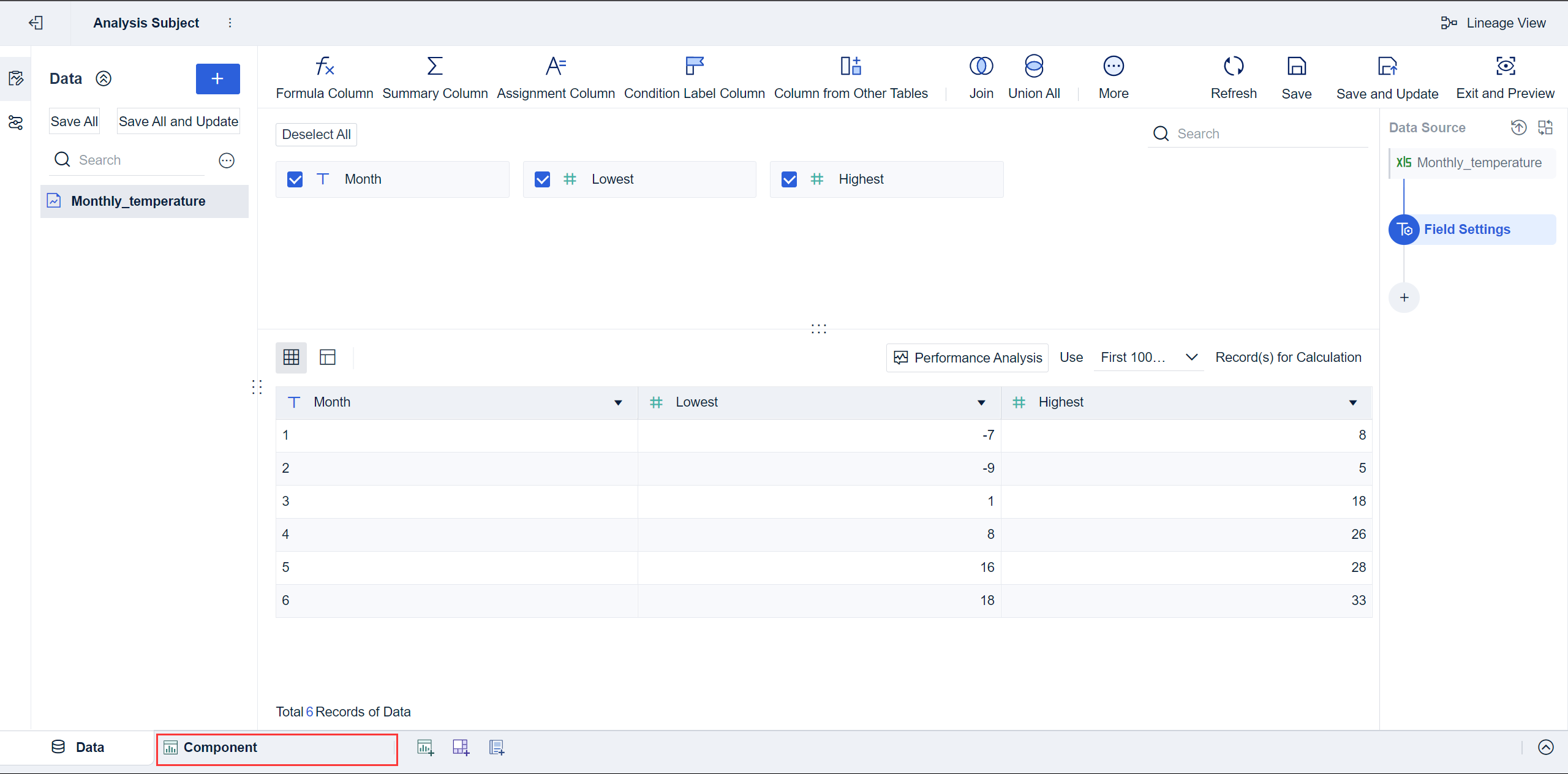
Task: Toggle the Highest field checkbox
Action: pos(789,179)
